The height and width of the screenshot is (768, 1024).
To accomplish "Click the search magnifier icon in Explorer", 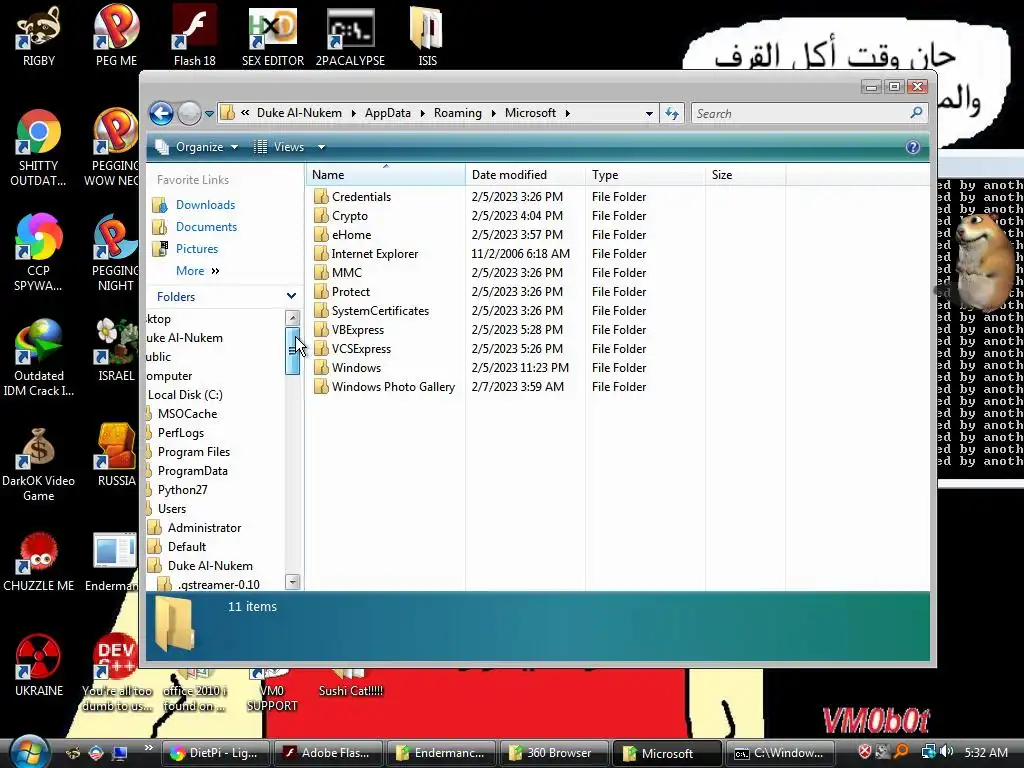I will pos(916,113).
